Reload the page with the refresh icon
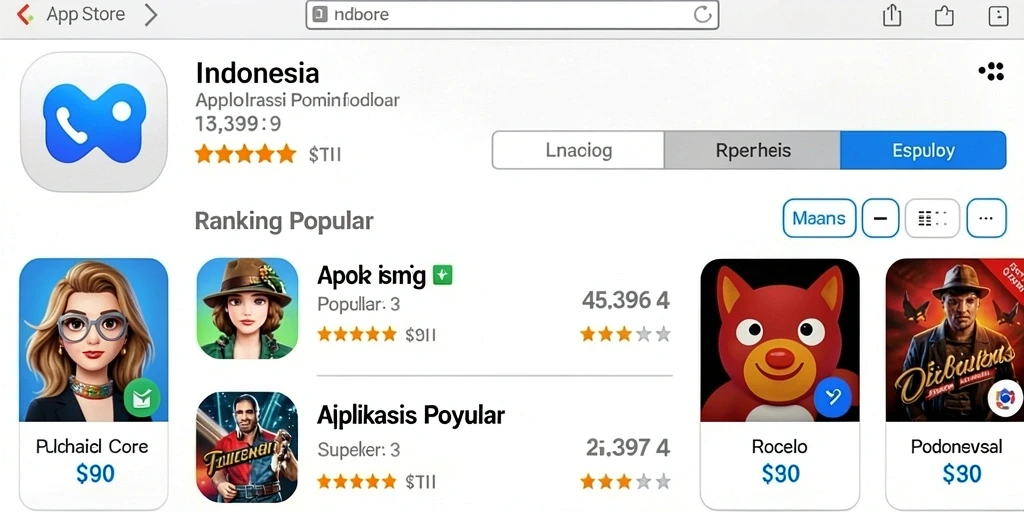The height and width of the screenshot is (512, 1024). click(x=703, y=14)
